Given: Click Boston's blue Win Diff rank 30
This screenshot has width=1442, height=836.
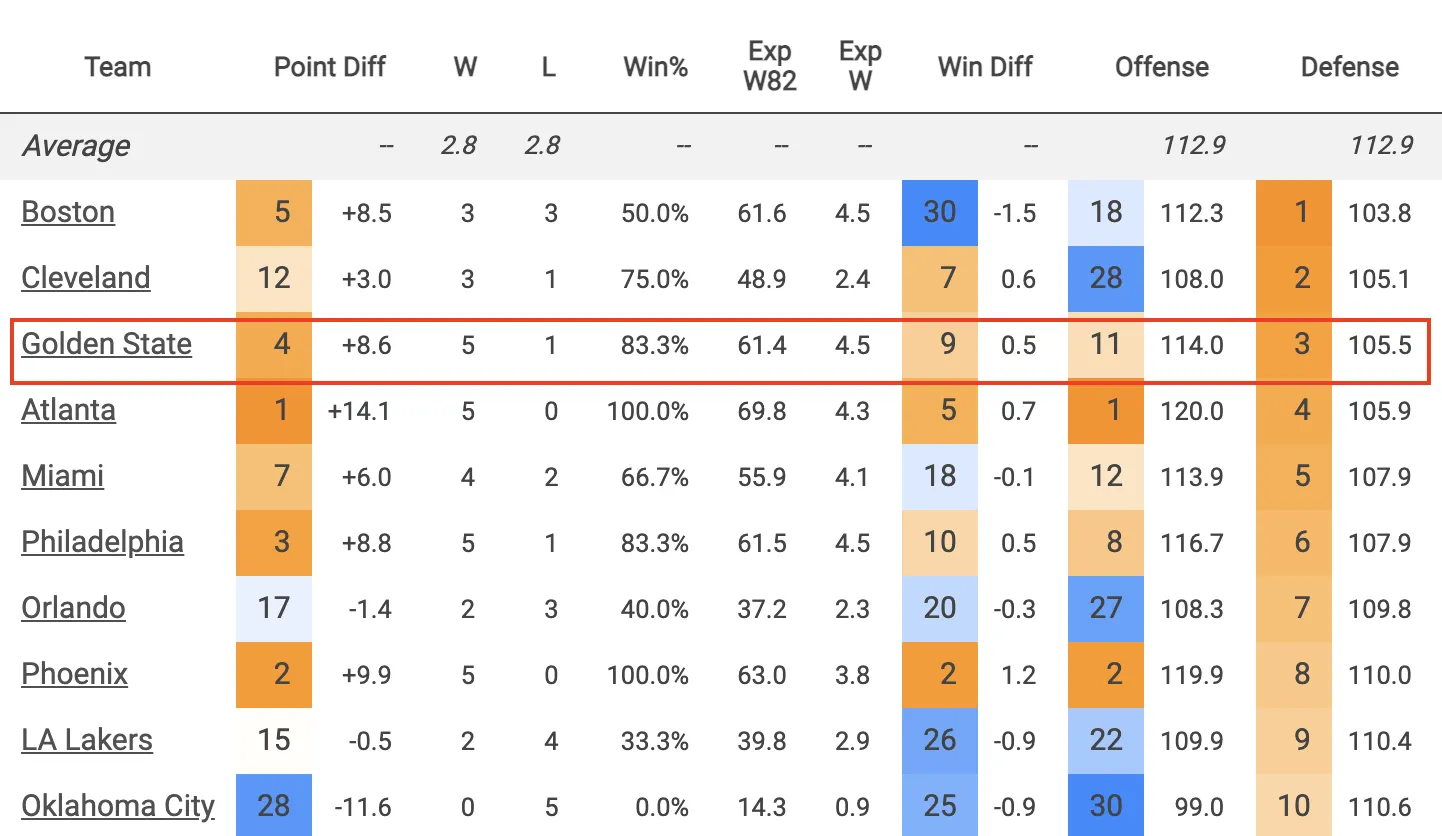Looking at the screenshot, I should pyautogui.click(x=940, y=212).
